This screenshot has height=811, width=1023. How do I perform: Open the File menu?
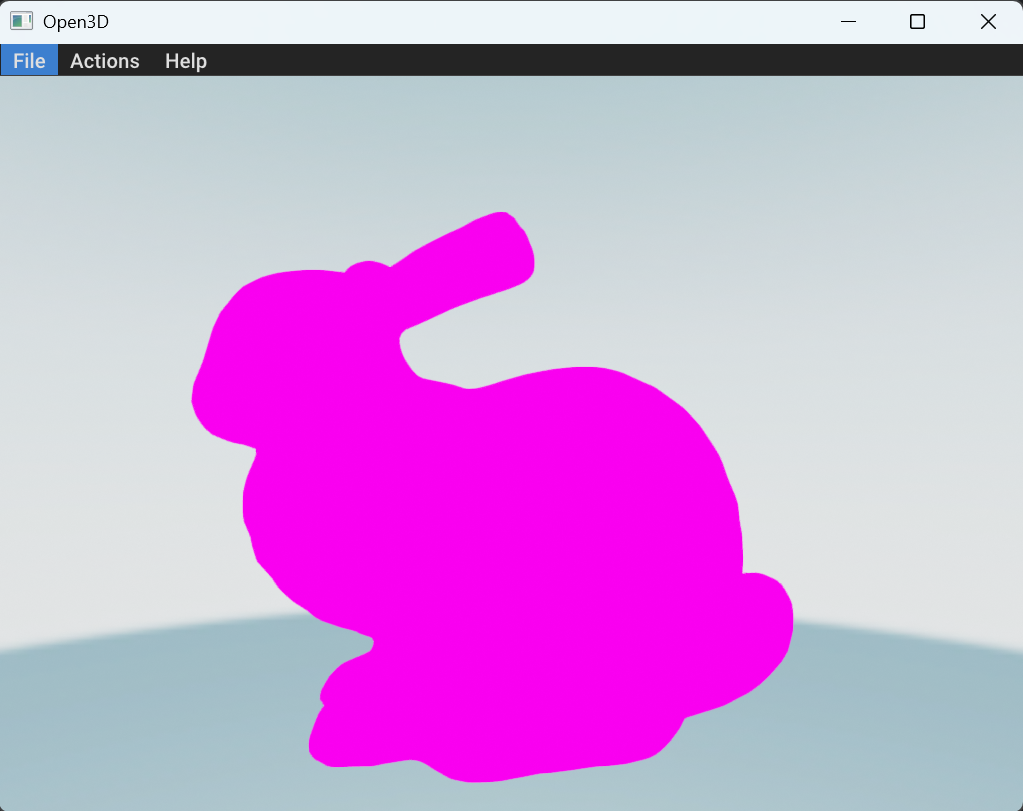29,61
